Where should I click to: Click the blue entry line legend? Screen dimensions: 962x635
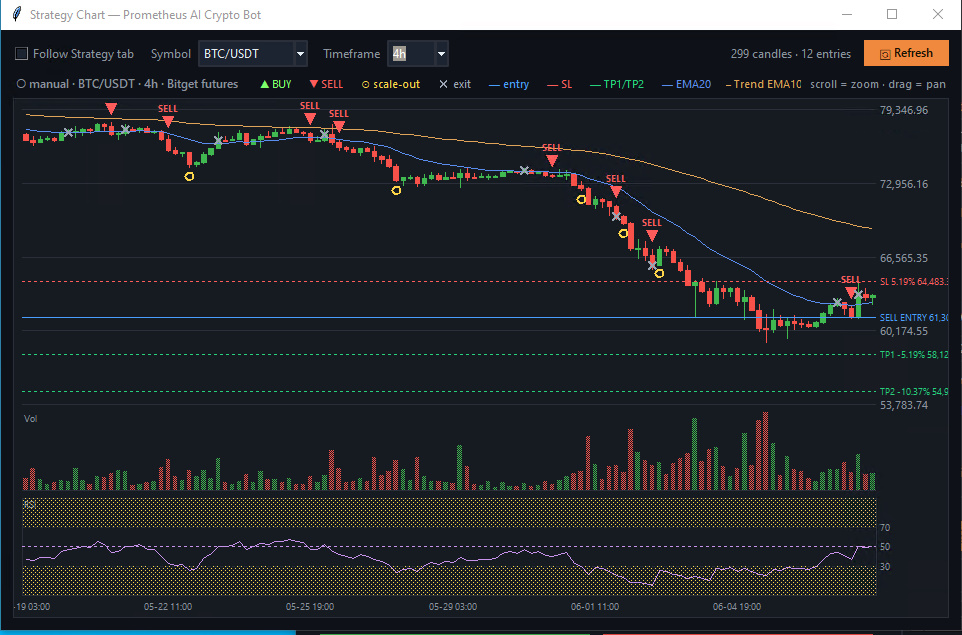(x=509, y=85)
